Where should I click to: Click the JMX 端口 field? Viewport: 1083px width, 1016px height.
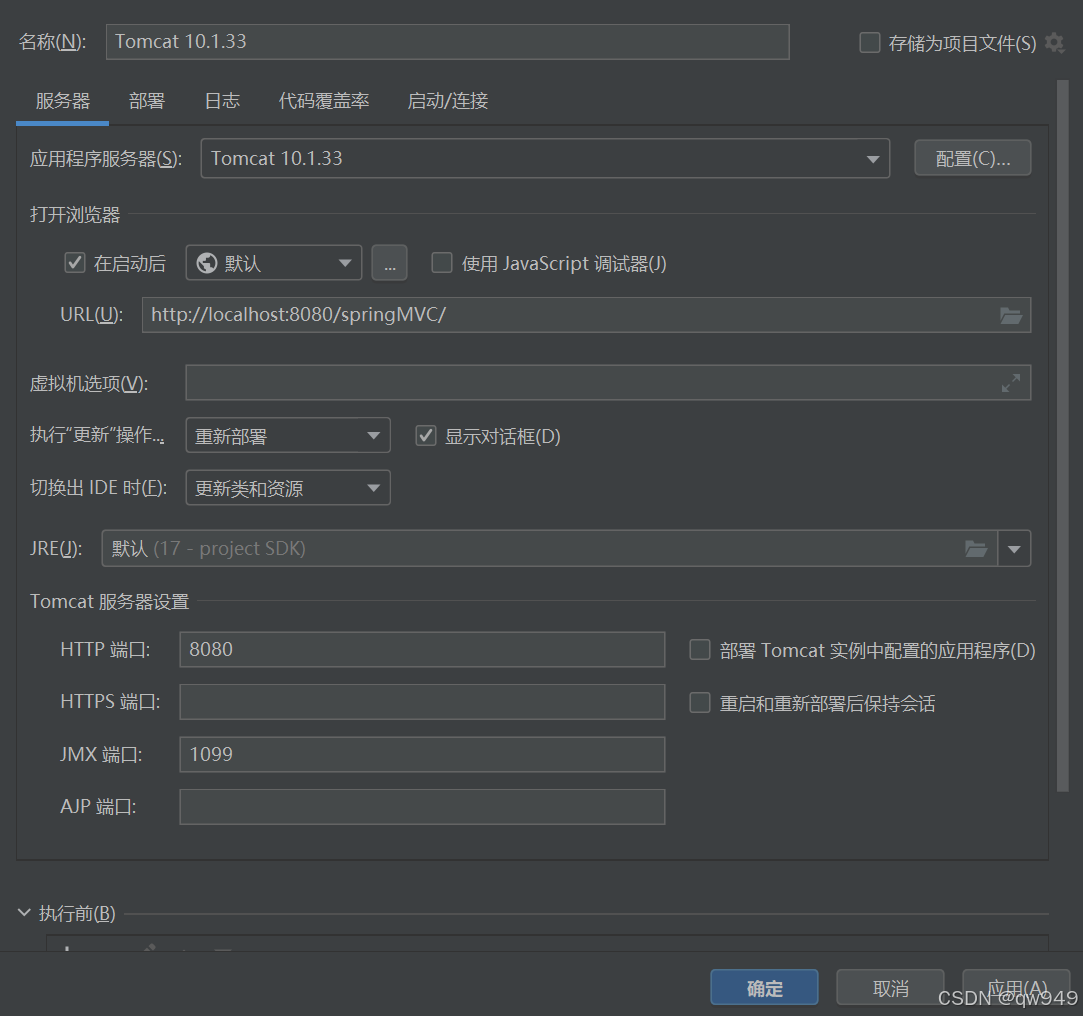[422, 754]
